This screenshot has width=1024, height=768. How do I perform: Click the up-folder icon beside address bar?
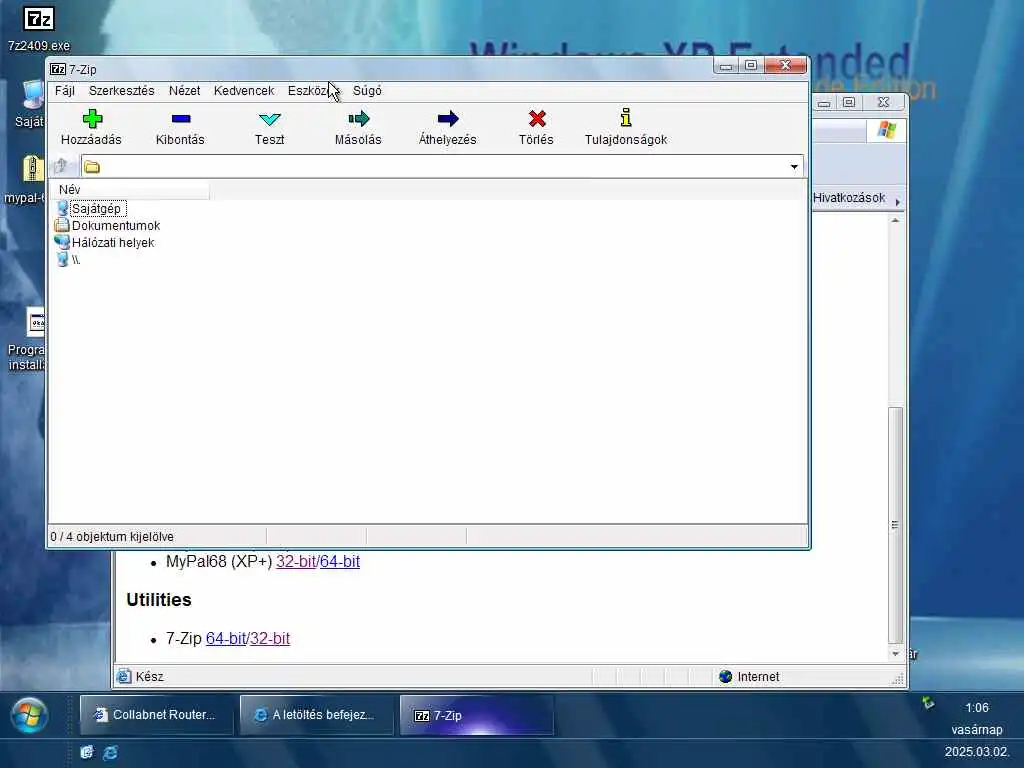click(61, 166)
